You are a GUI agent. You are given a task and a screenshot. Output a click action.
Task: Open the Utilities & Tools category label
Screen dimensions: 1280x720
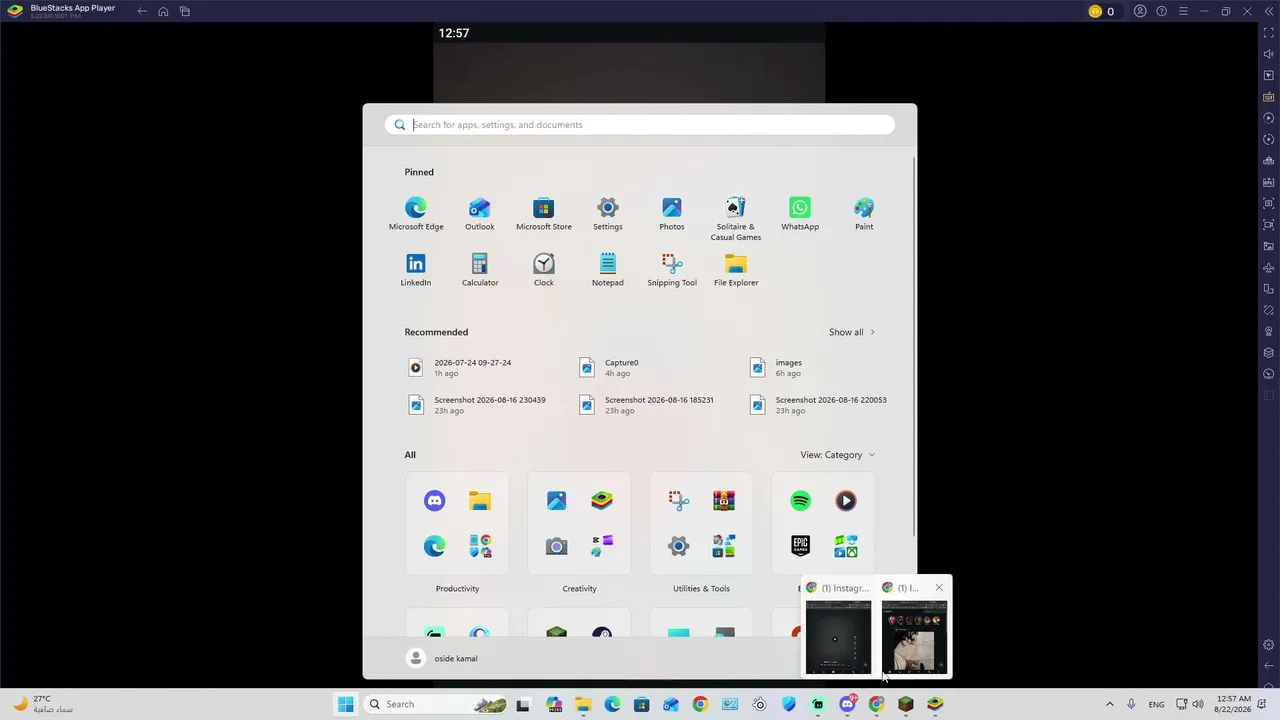(x=701, y=589)
